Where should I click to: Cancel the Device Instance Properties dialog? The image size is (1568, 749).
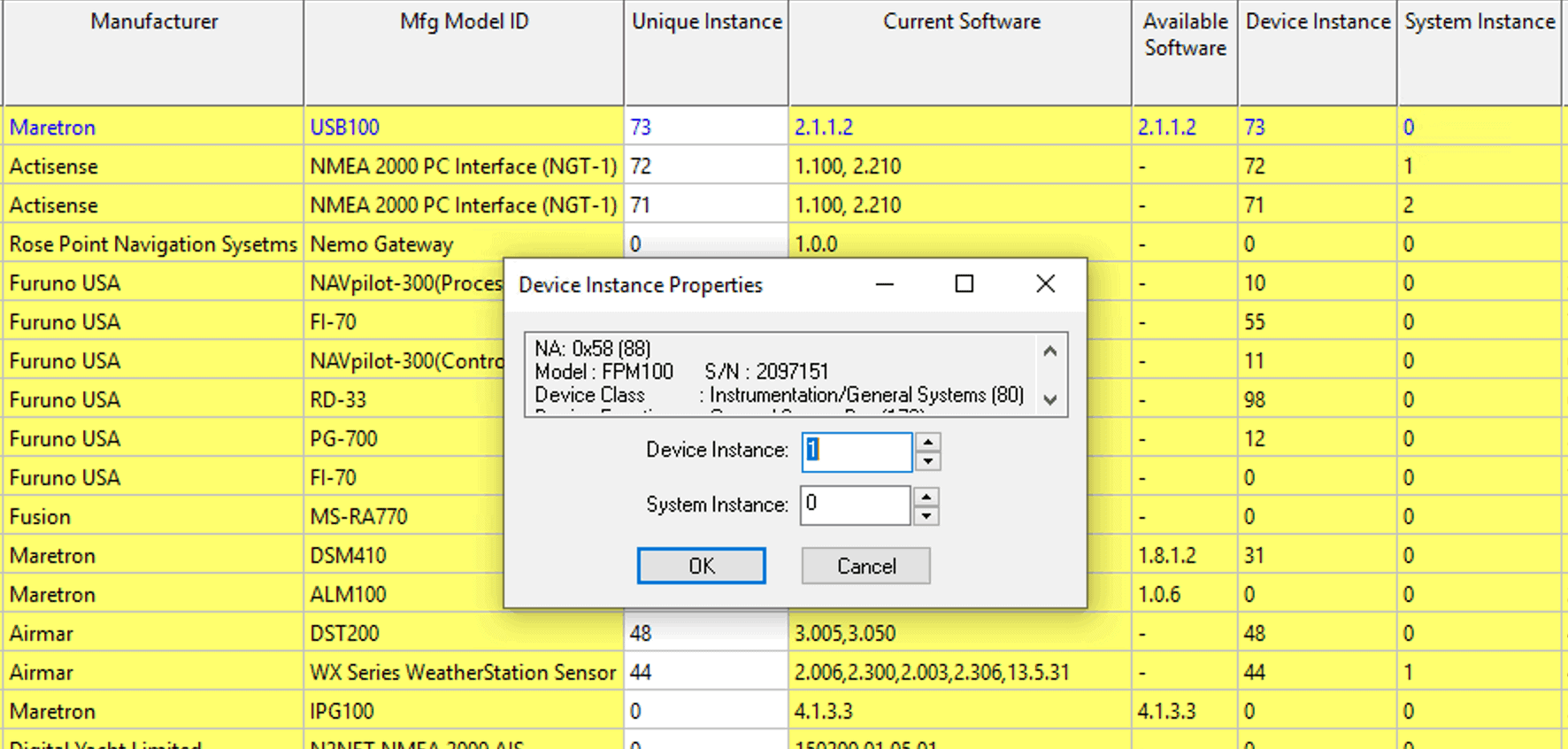coord(865,566)
